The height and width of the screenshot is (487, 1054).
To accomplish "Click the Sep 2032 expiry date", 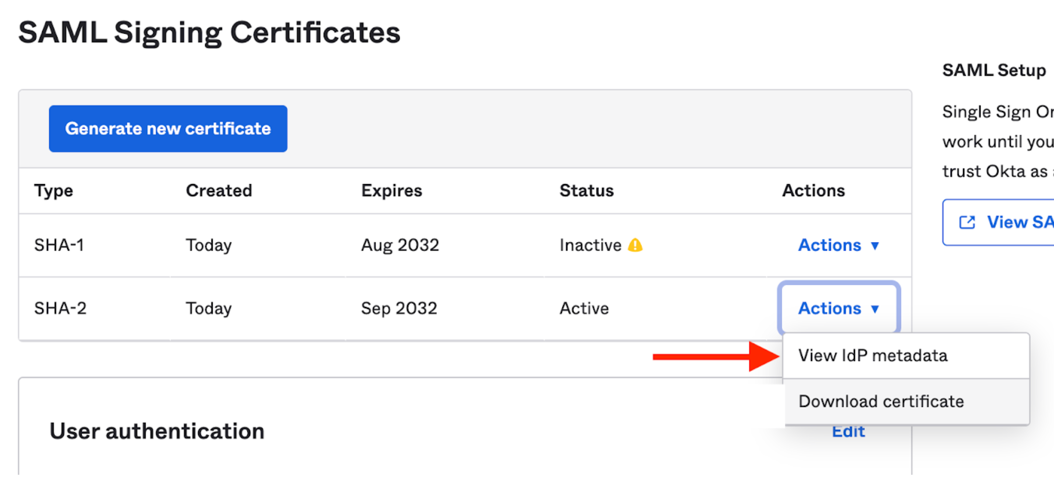I will (399, 308).
